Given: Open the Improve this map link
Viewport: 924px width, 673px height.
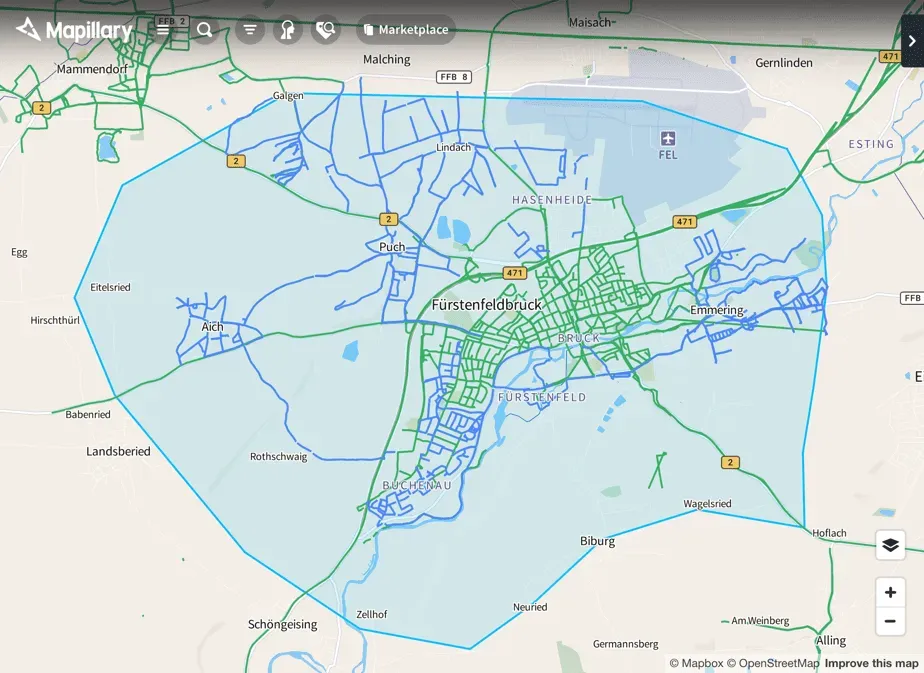Looking at the screenshot, I should pyautogui.click(x=872, y=664).
